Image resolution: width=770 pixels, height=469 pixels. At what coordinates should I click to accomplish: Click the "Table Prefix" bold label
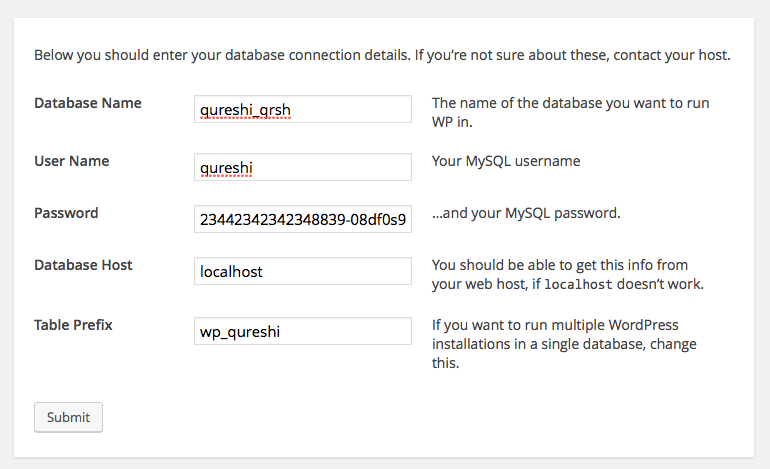tap(73, 325)
